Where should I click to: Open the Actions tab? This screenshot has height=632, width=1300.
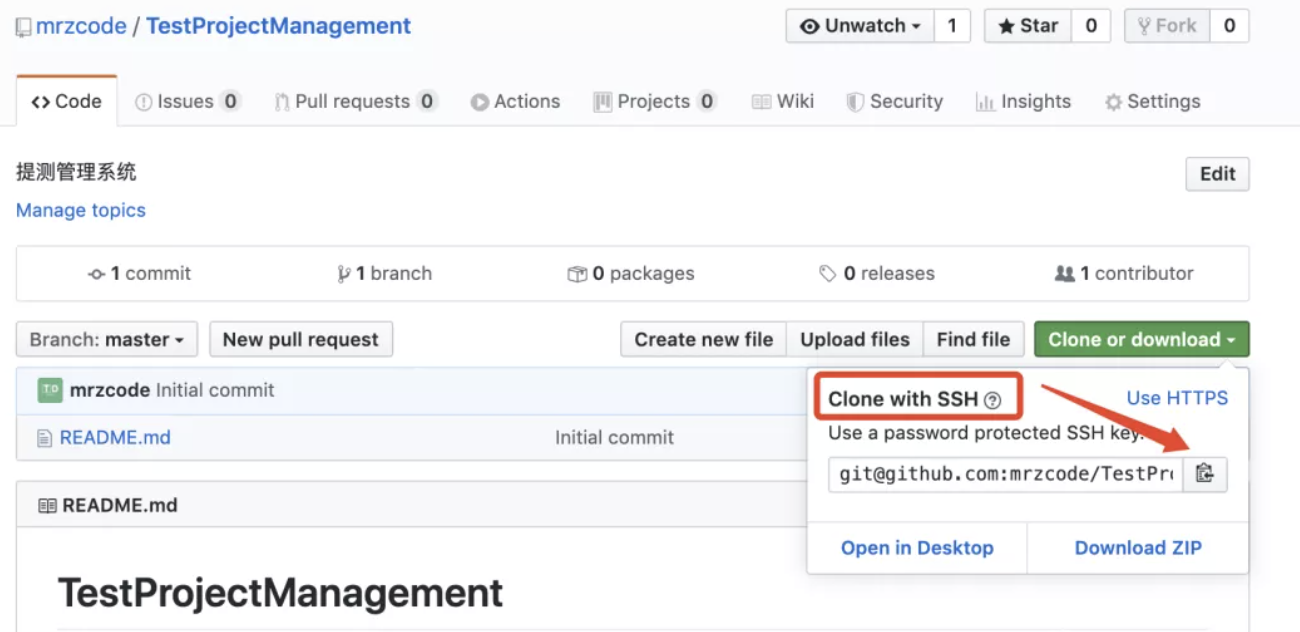coord(515,101)
